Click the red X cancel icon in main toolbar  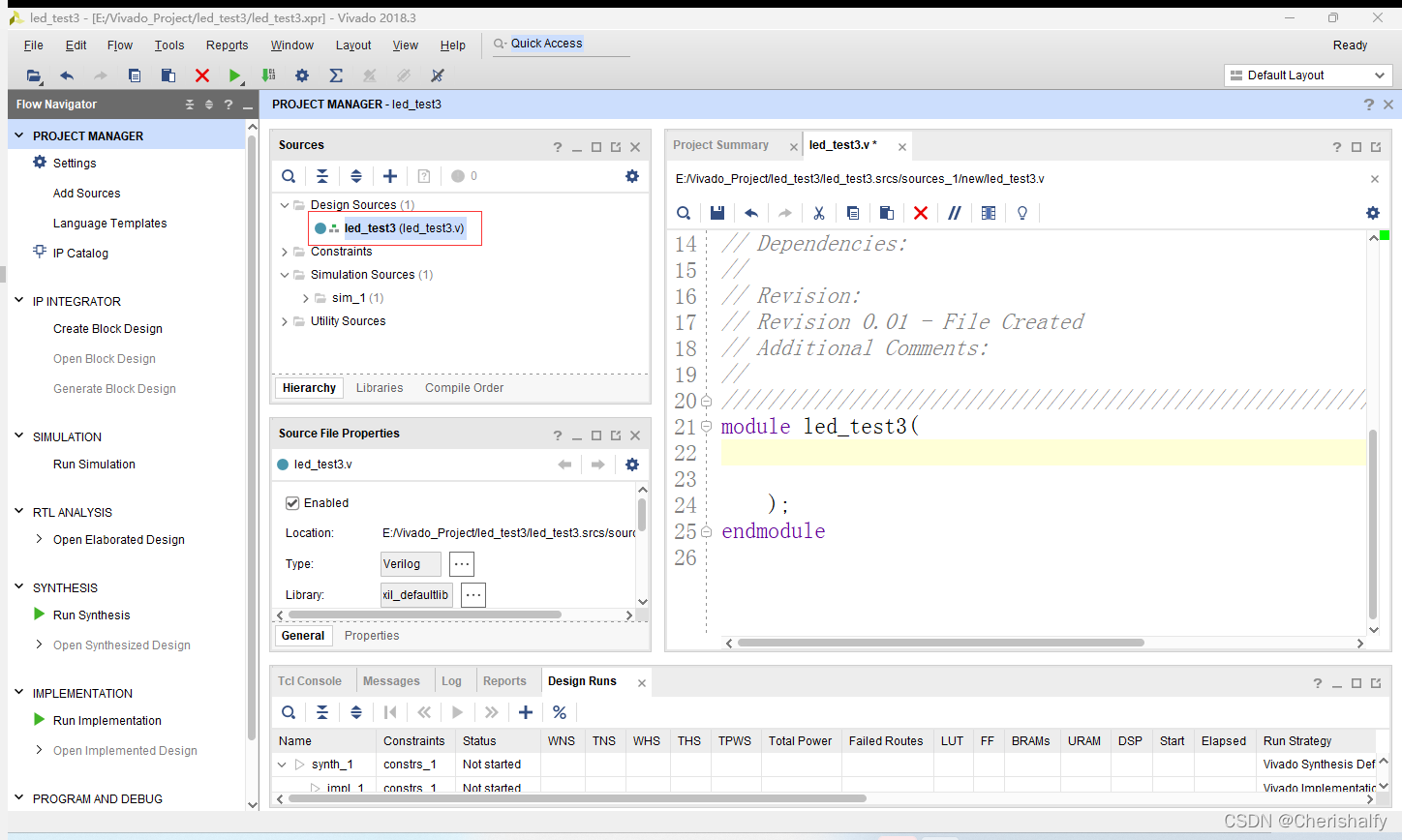[x=202, y=75]
